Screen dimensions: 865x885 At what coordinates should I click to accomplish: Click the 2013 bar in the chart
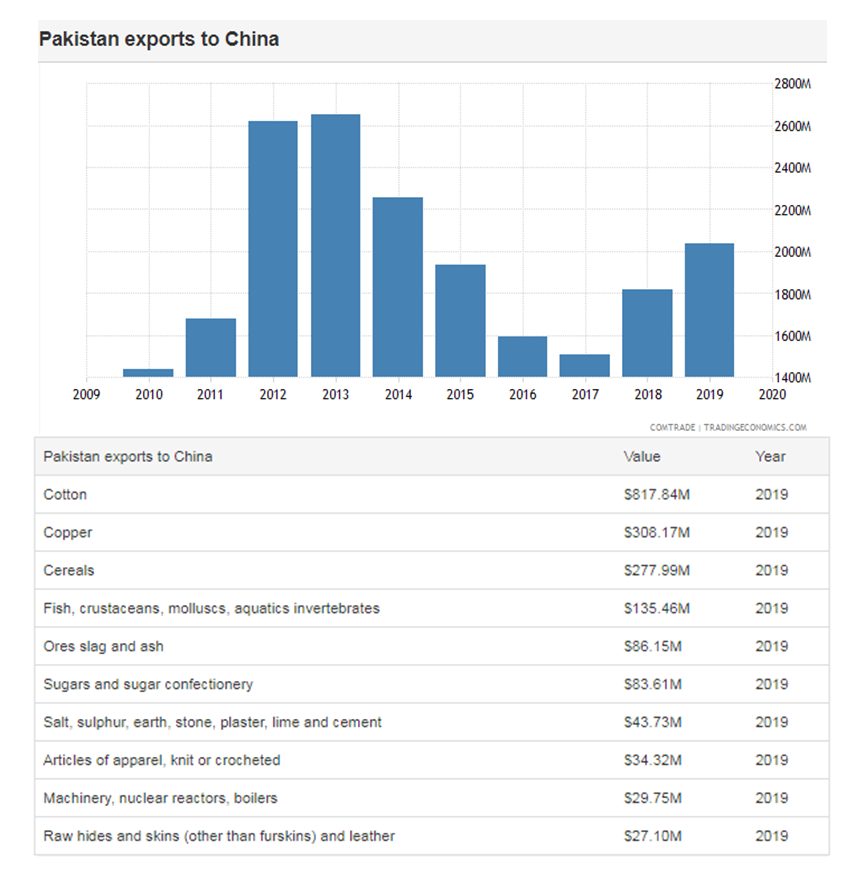click(x=335, y=245)
